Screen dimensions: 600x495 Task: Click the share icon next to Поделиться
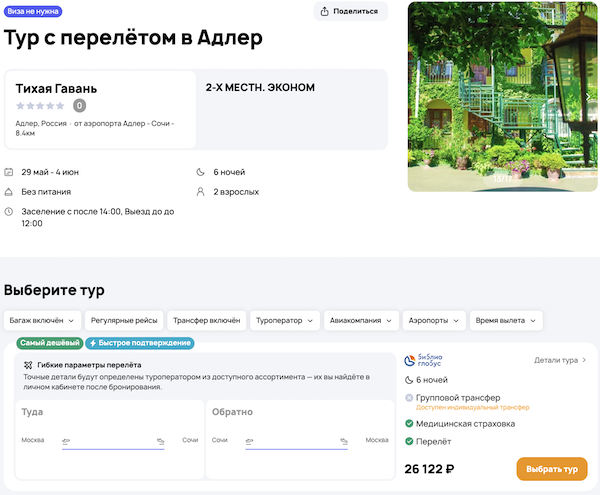pyautogui.click(x=325, y=12)
